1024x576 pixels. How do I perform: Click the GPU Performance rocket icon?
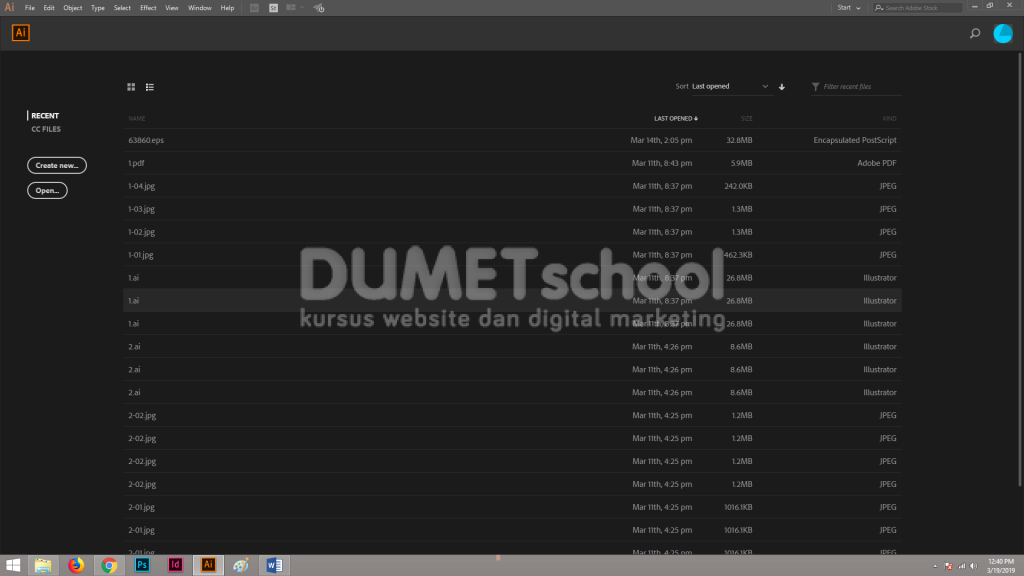[x=319, y=8]
